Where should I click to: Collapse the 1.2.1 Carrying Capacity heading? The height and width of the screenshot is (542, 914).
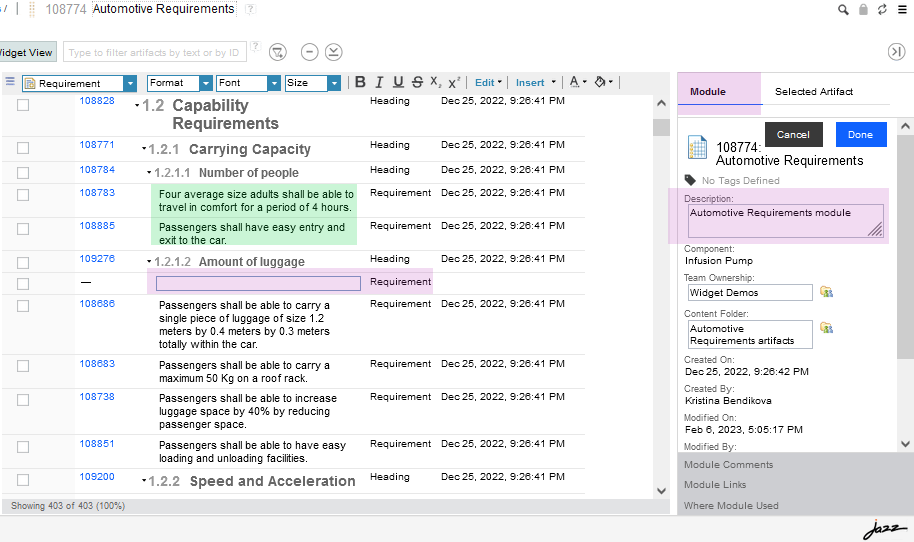144,150
